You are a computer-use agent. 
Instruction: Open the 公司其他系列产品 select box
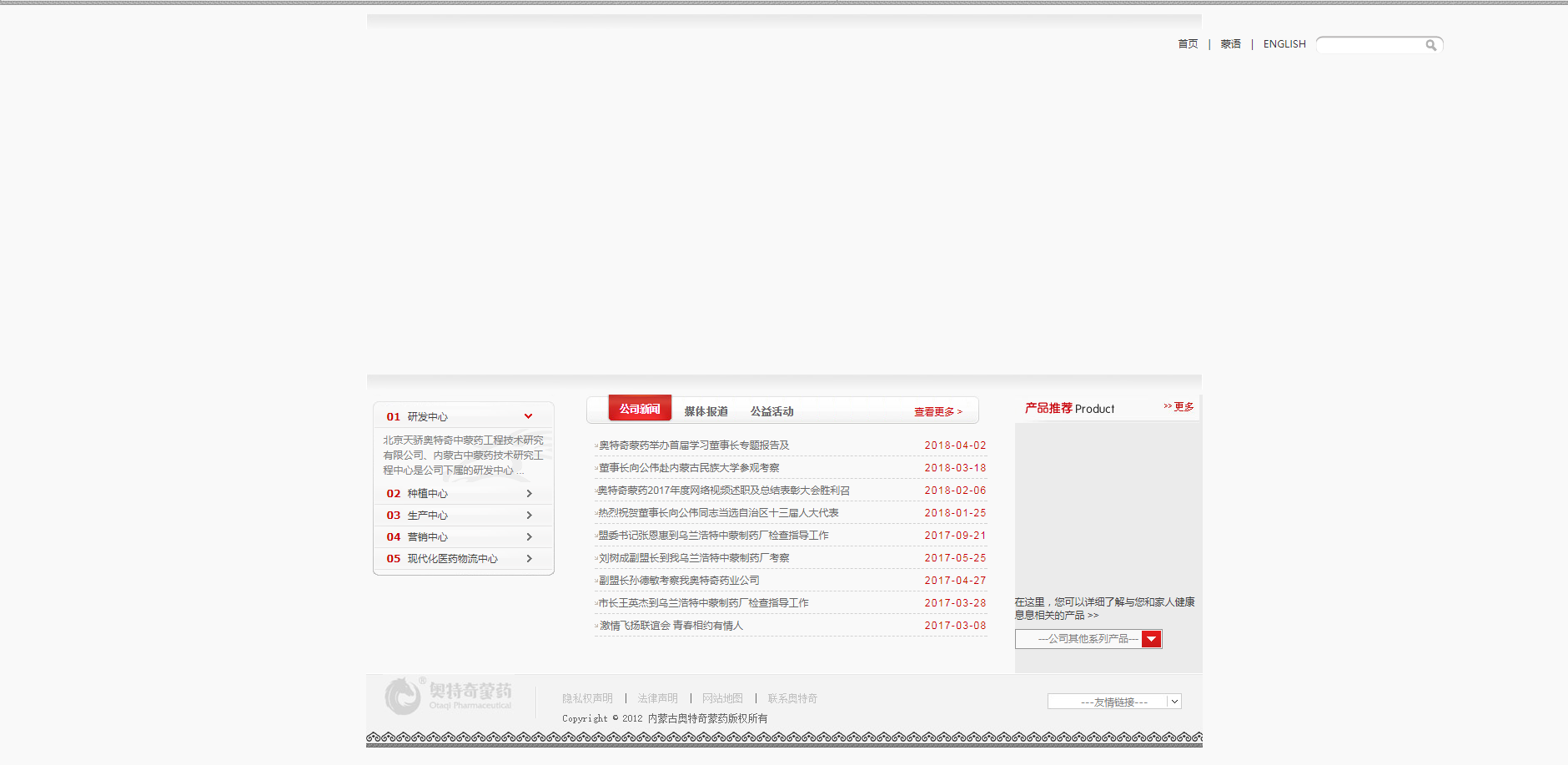[1088, 639]
